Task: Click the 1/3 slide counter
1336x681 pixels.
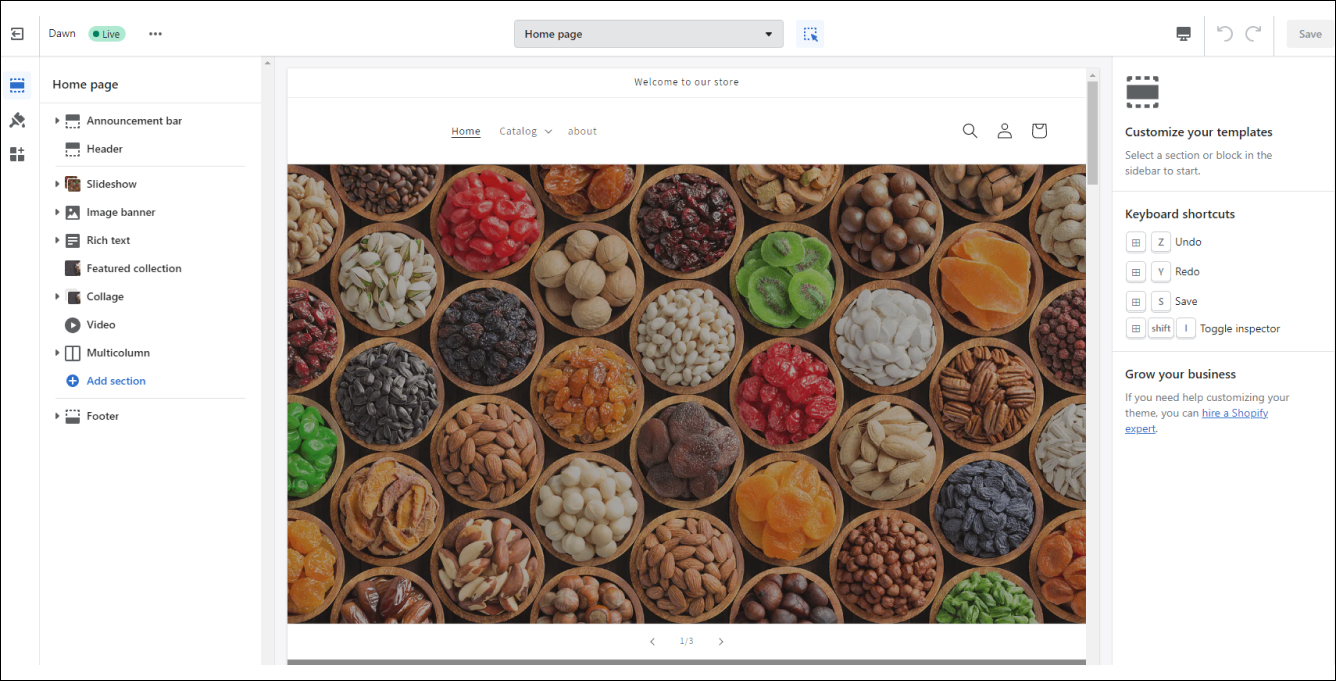Action: (x=686, y=641)
